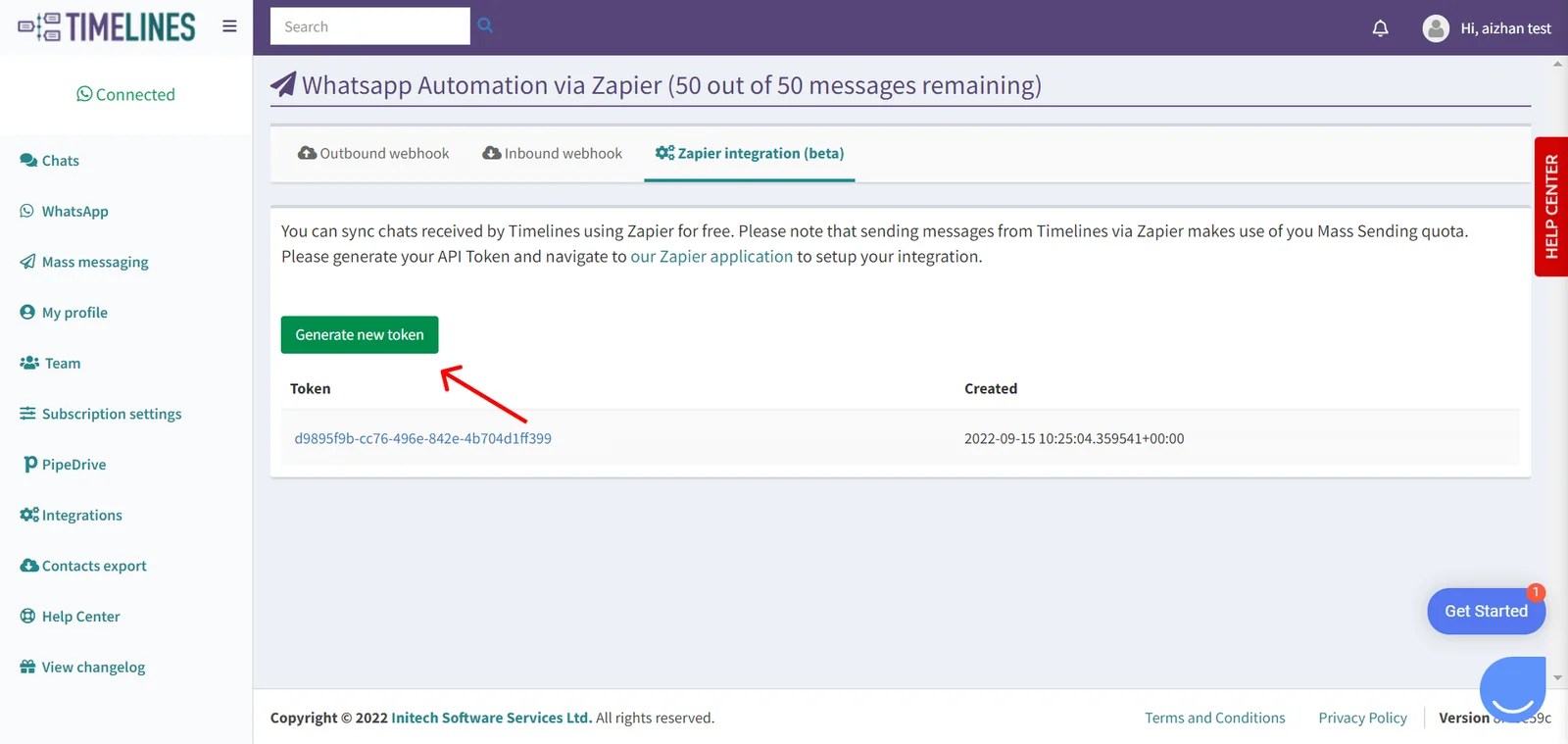
Task: Open 'Hi, aizhan test' user menu
Action: tap(1505, 28)
